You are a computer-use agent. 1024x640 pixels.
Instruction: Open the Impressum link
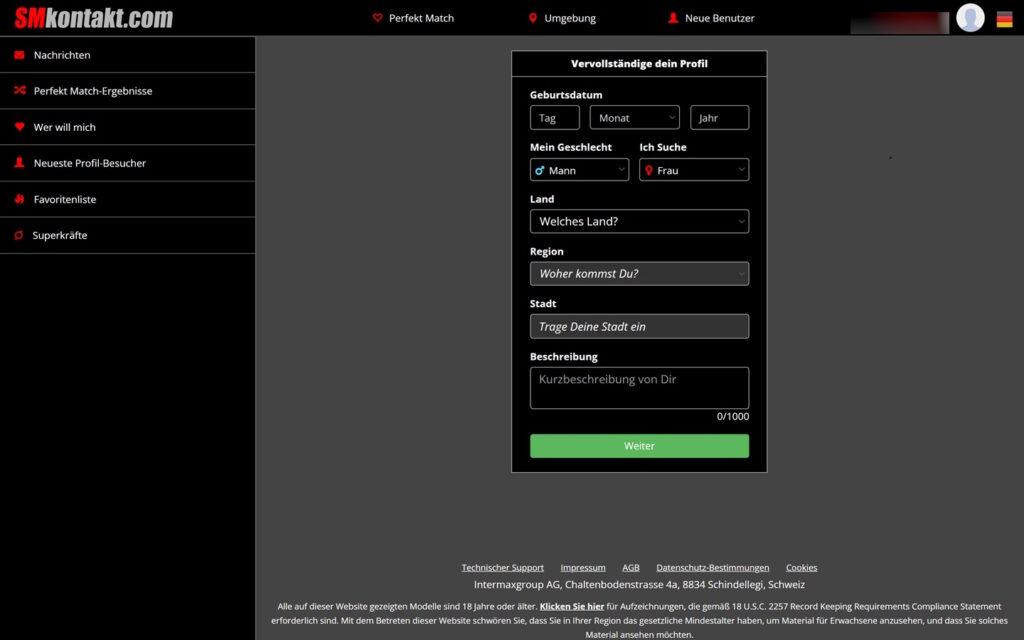583,568
